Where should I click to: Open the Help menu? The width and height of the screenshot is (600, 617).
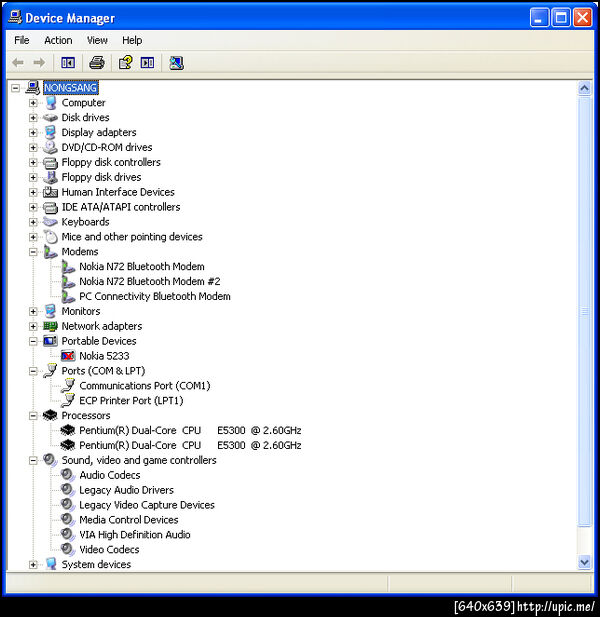(132, 40)
